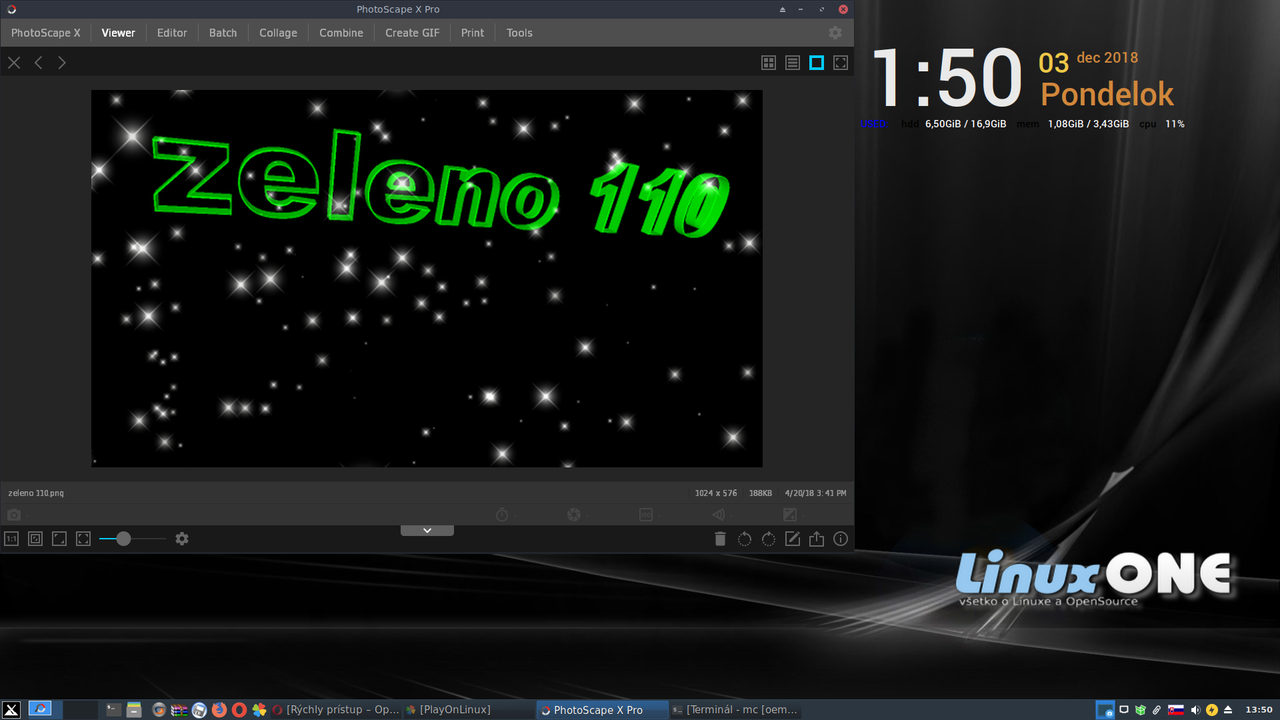The width and height of the screenshot is (1280, 720).
Task: Close the current image with the X icon
Action: 14,63
